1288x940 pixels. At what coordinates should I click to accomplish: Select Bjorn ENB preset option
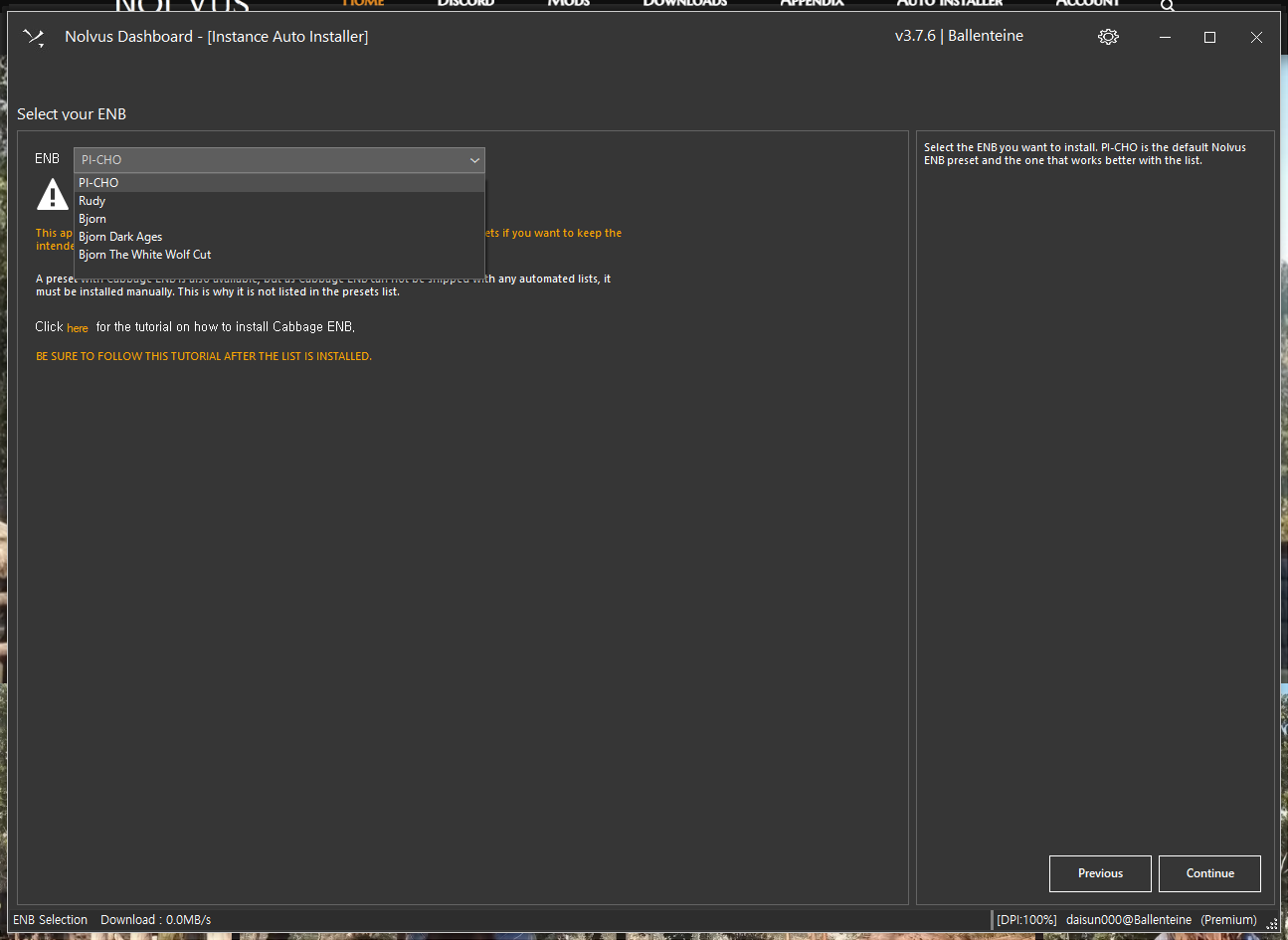tap(279, 219)
